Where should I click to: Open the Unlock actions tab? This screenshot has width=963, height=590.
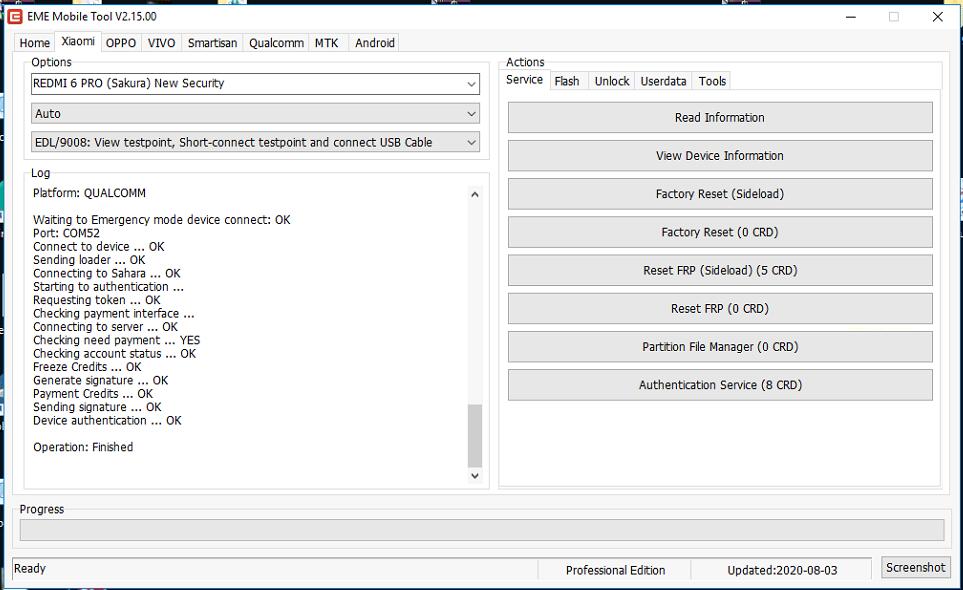pyautogui.click(x=612, y=81)
